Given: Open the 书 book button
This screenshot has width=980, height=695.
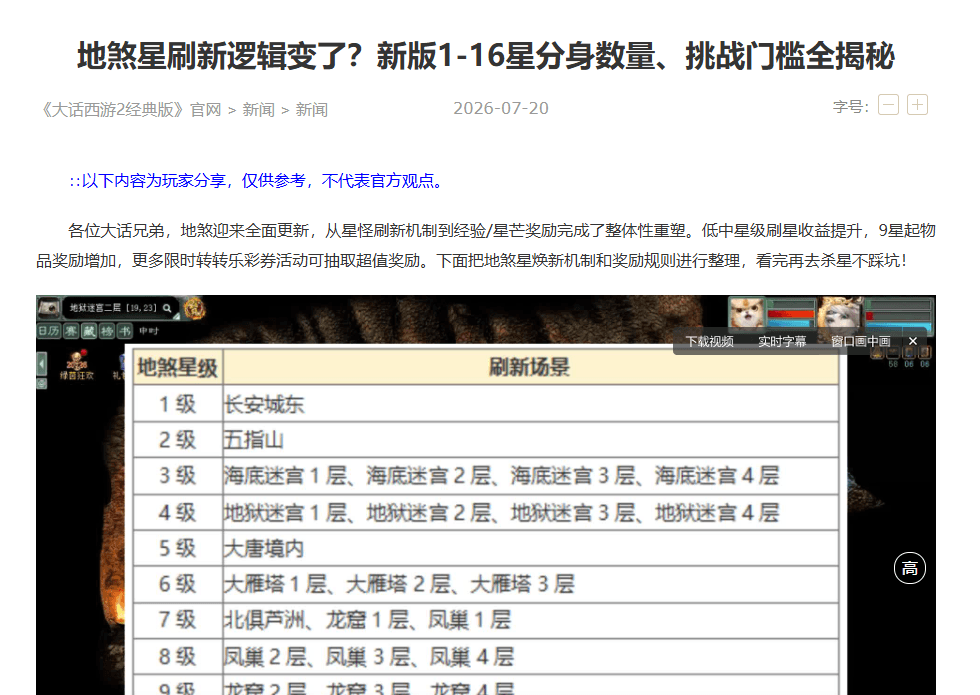Looking at the screenshot, I should pyautogui.click(x=125, y=331).
